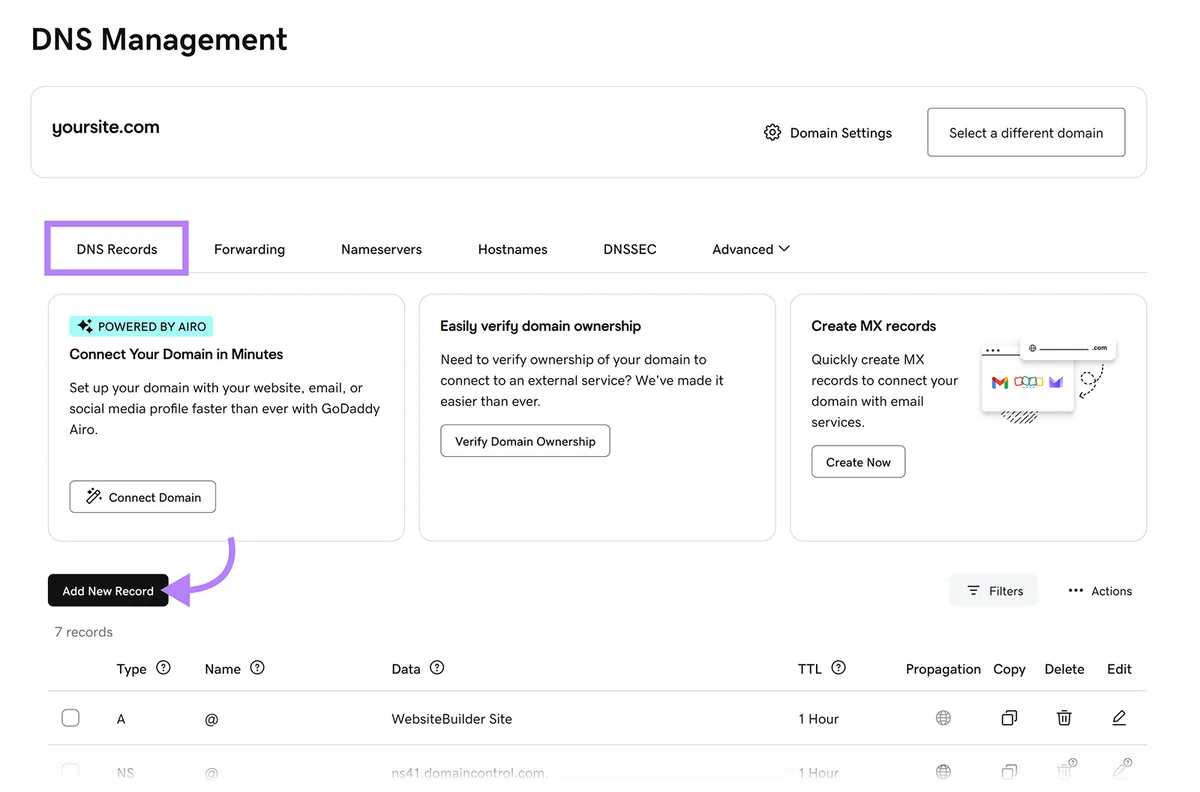Viewport: 1200px width, 792px height.
Task: Click the Data column help icon
Action: (x=437, y=668)
